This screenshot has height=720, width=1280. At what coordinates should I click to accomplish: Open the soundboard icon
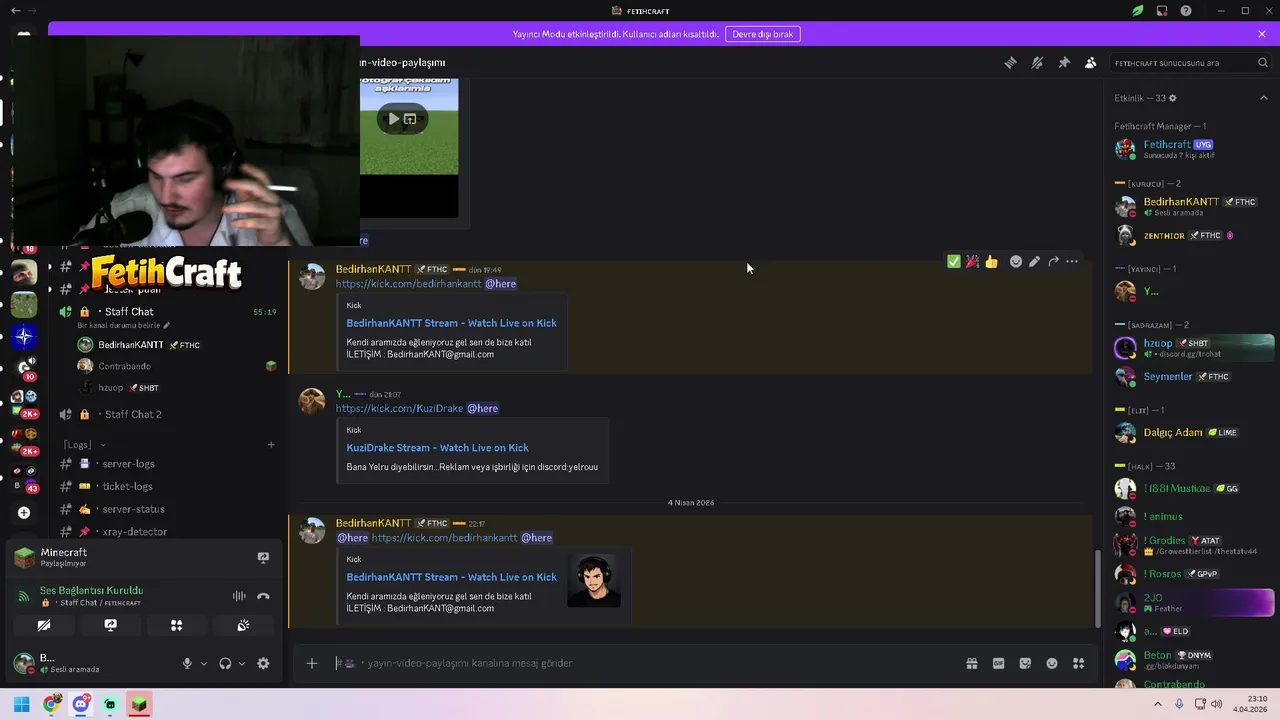pos(243,625)
